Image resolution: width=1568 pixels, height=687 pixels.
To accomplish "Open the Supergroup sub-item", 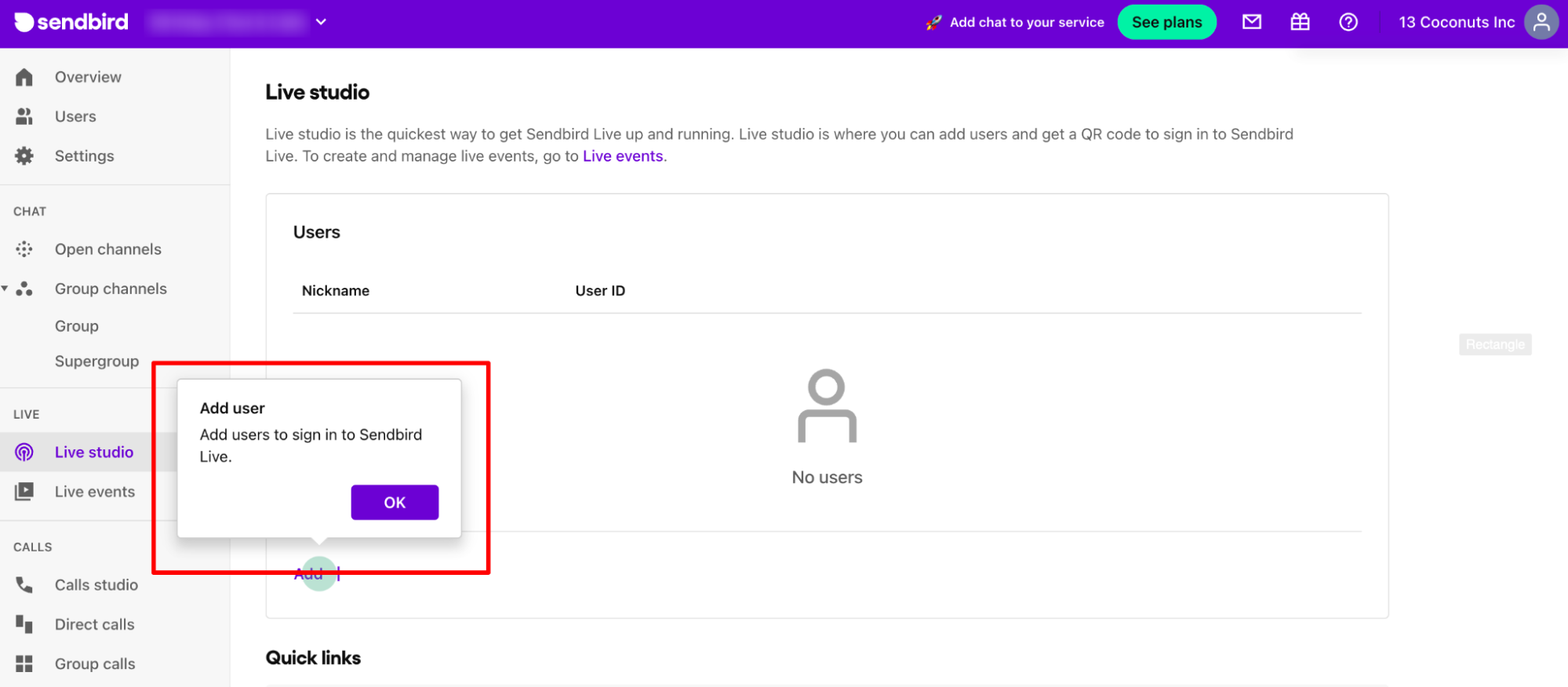I will 96,362.
